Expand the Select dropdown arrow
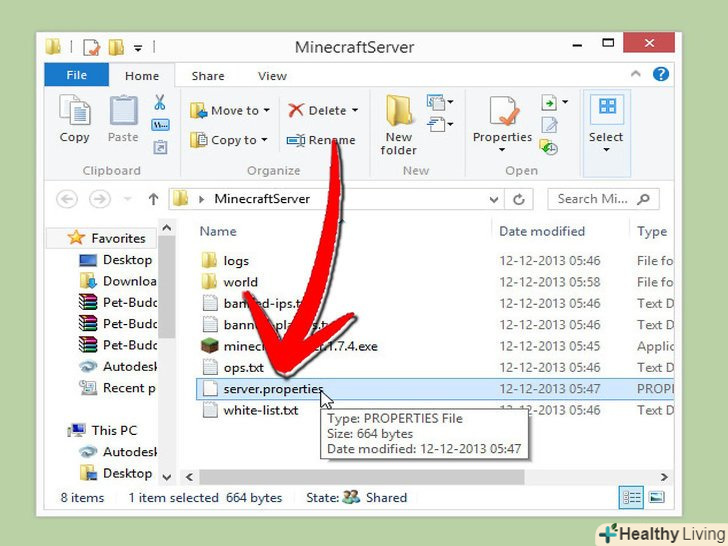Screen dimensions: 728x546 point(606,150)
